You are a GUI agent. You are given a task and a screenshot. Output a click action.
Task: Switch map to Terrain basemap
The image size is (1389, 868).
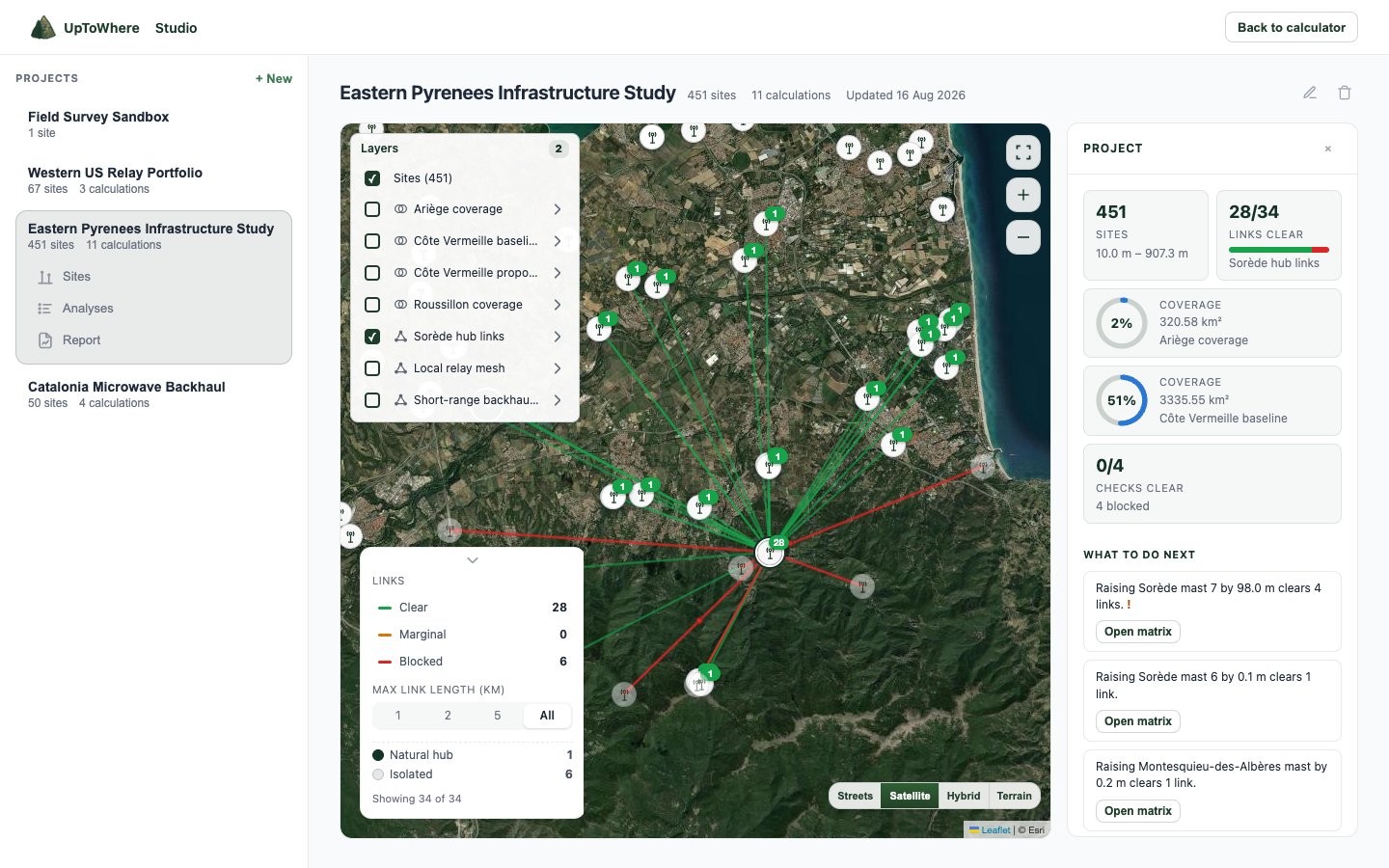coord(1014,796)
